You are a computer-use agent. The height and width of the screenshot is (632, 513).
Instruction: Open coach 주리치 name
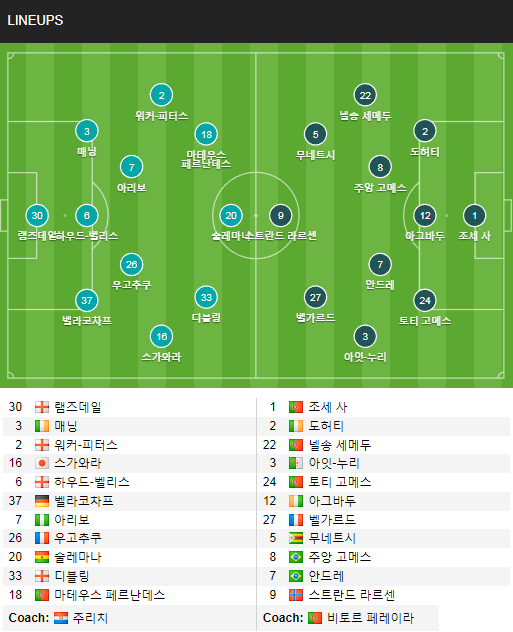[90, 618]
